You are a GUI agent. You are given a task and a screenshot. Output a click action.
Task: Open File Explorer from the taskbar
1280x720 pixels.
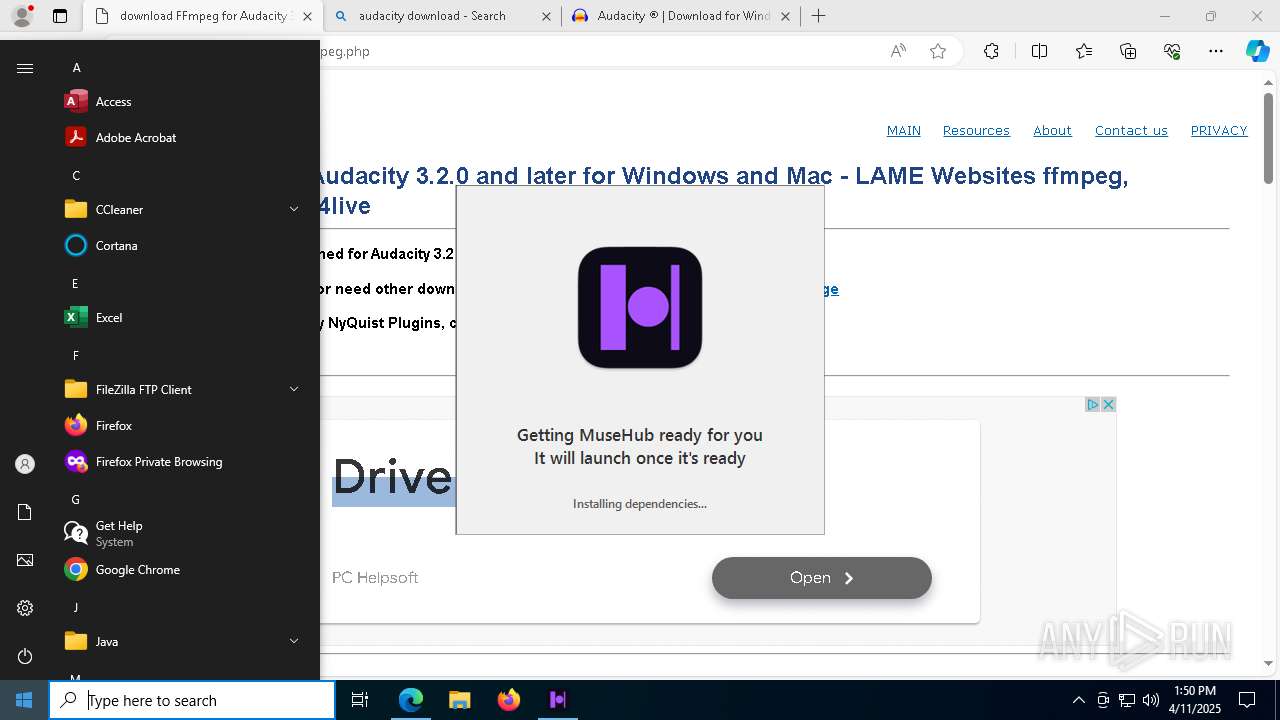click(459, 700)
